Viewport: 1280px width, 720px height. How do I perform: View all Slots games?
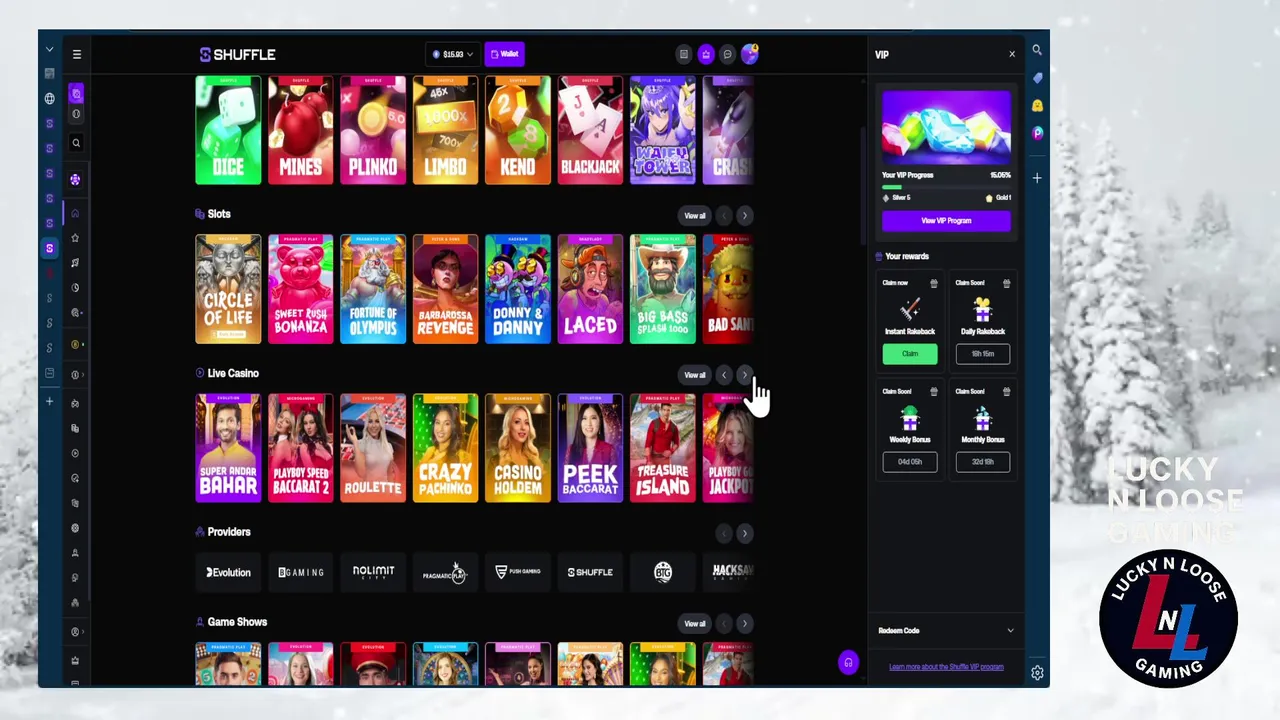[695, 216]
